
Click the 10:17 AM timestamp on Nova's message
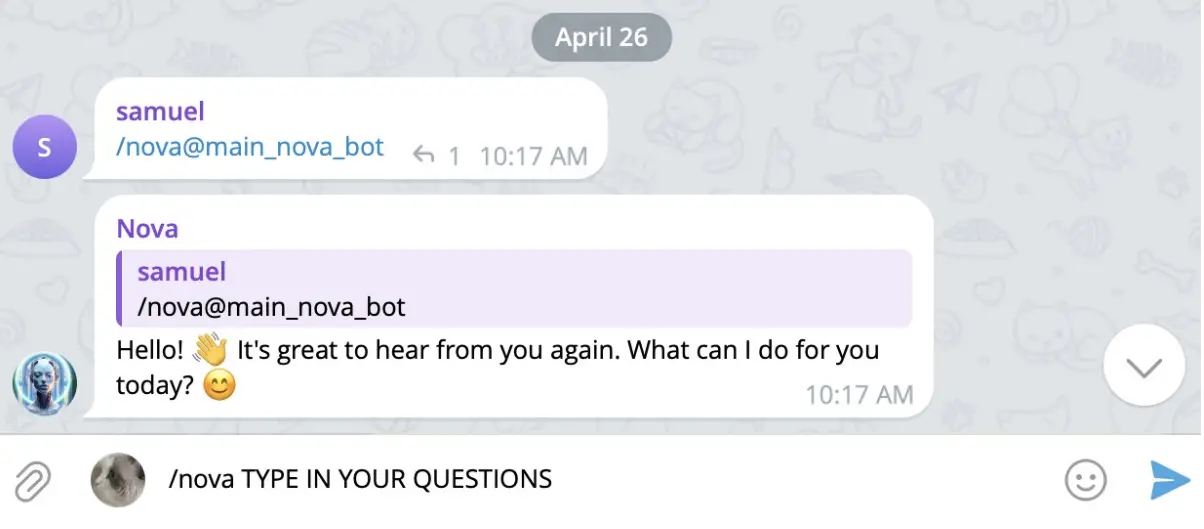pyautogui.click(x=859, y=395)
